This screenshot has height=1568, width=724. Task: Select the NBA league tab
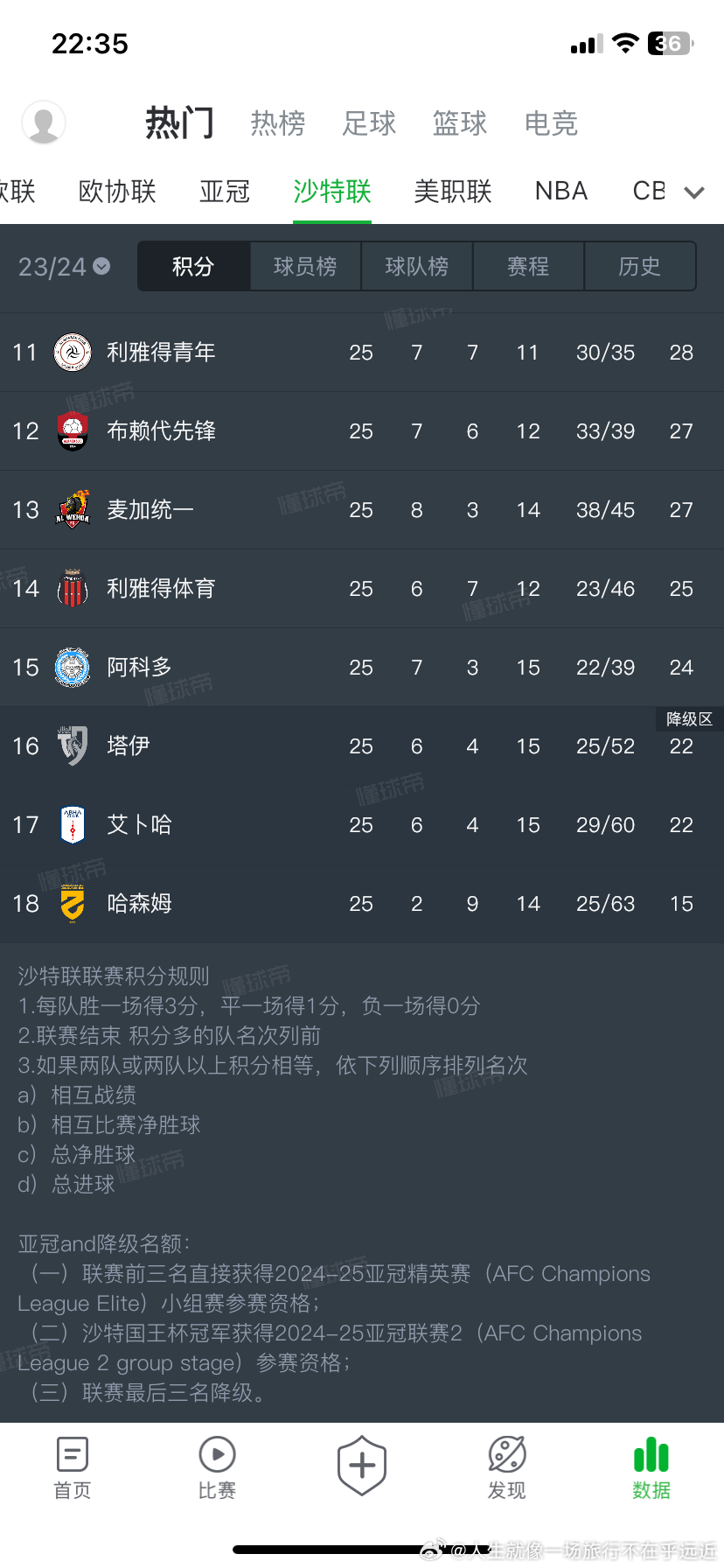pos(561,192)
